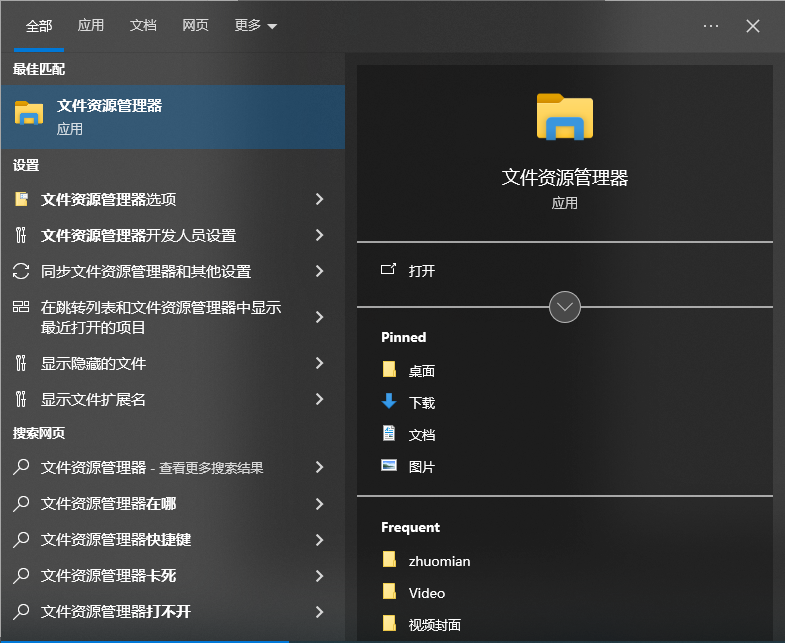Click the search icon for 文件资源管理器卡死
This screenshot has height=643, width=785.
point(21,575)
